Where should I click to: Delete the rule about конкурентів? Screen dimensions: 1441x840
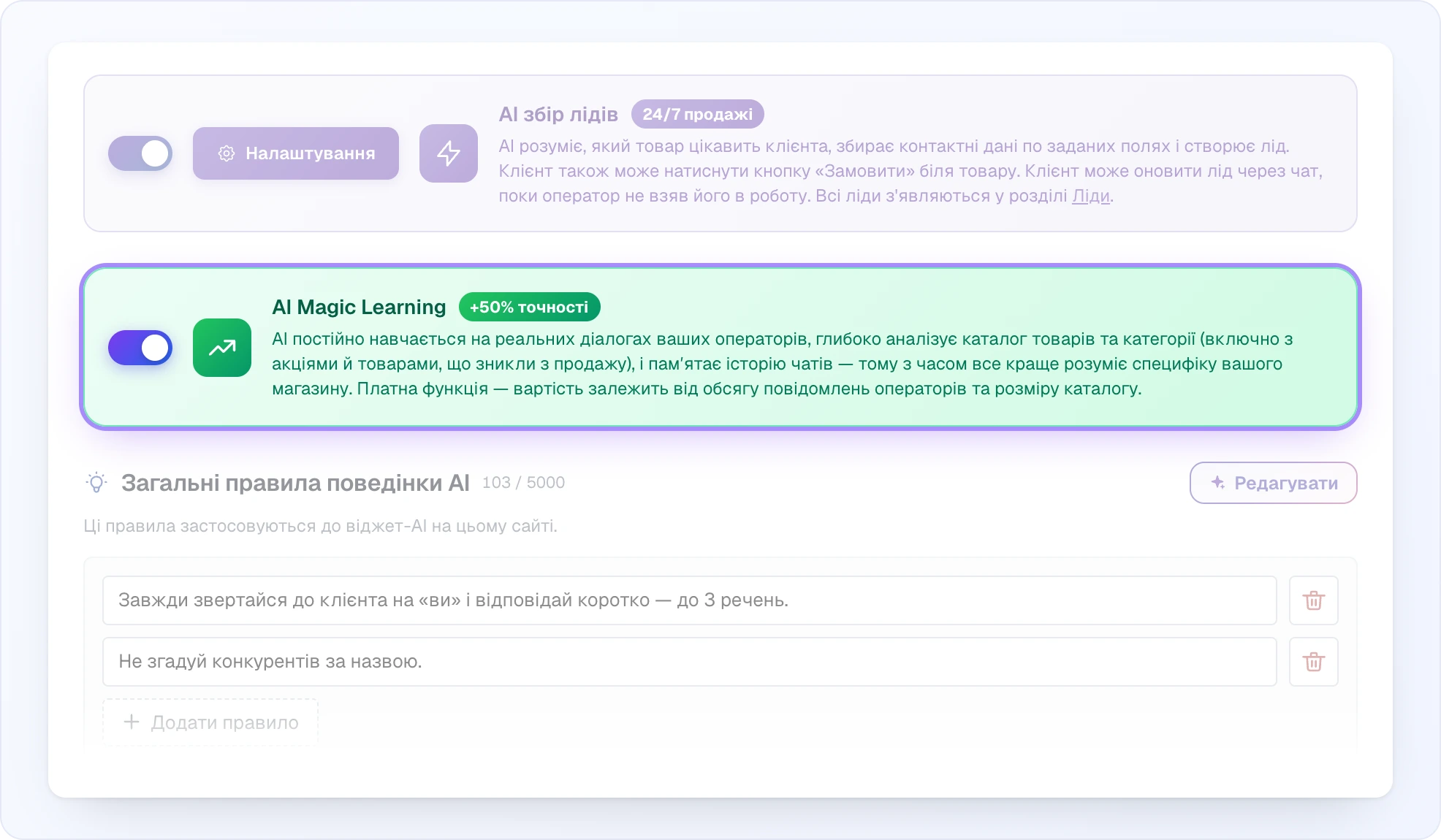1314,662
